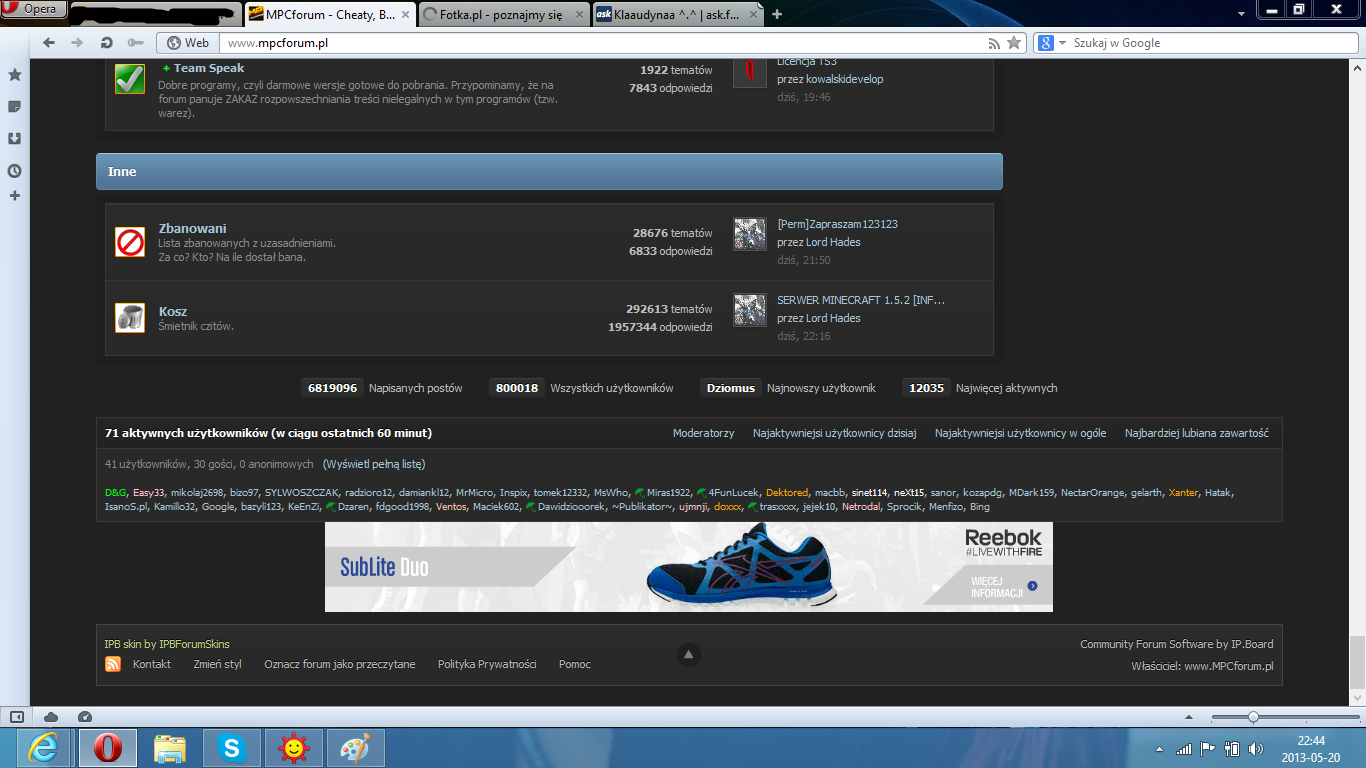Close the Klaaudynaa ask.fm tab
Screen dimensions: 1366x768
(x=754, y=14)
